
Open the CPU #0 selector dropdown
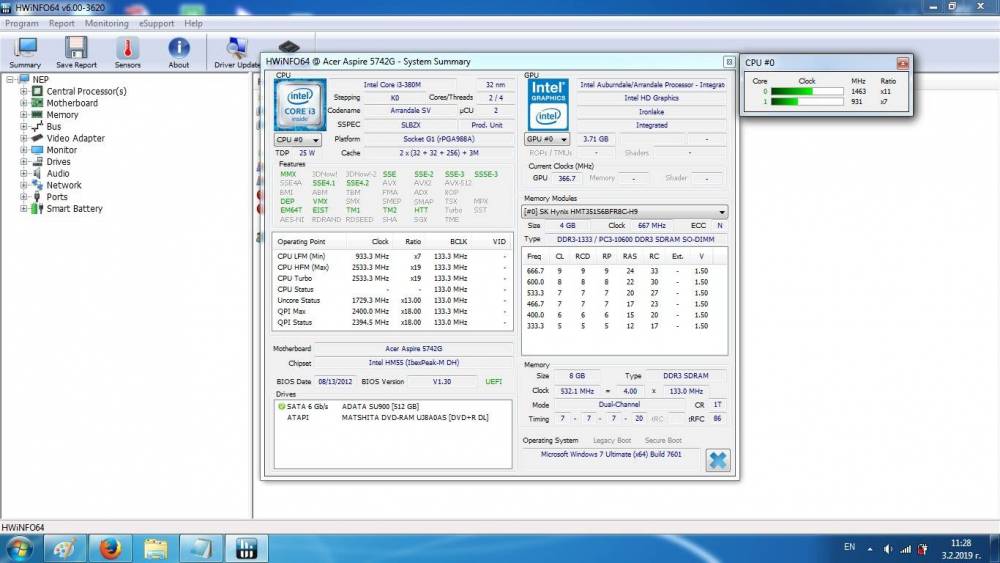pos(298,139)
